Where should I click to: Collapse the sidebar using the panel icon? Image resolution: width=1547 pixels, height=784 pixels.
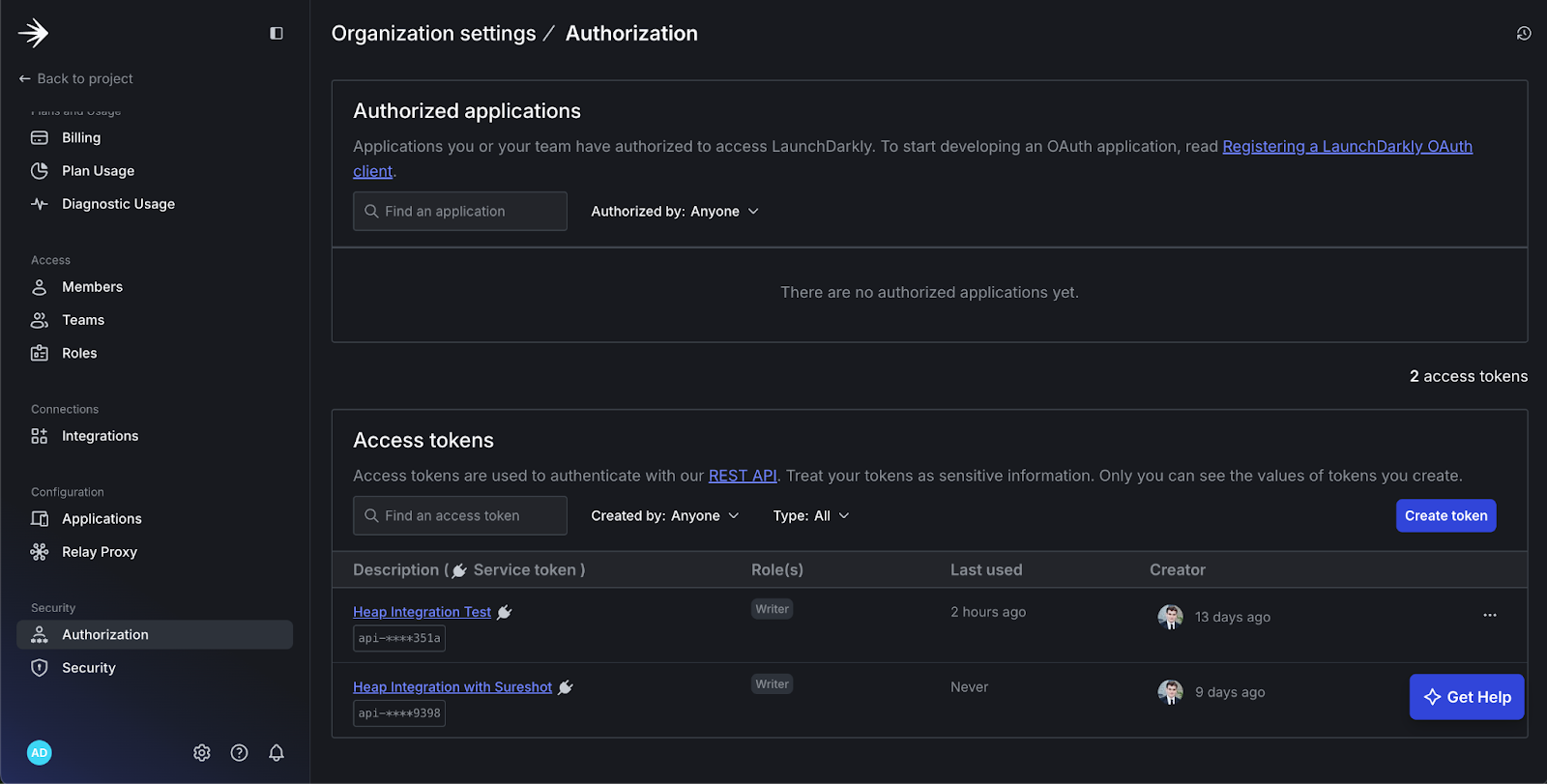277,33
